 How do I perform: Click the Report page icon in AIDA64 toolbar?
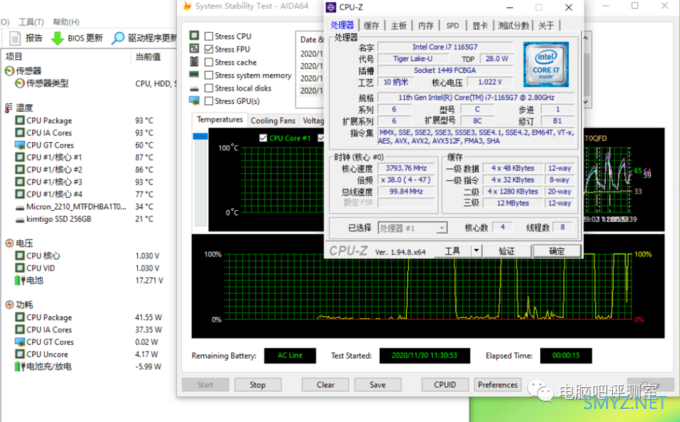pos(15,38)
